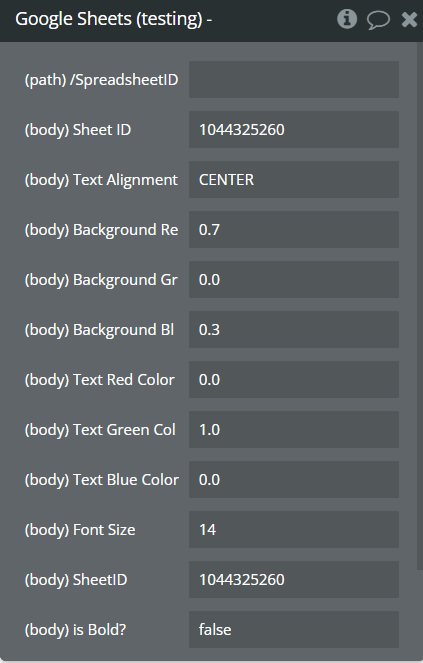Change the Text Alignment CENTER field
The image size is (423, 663).
pyautogui.click(x=294, y=179)
